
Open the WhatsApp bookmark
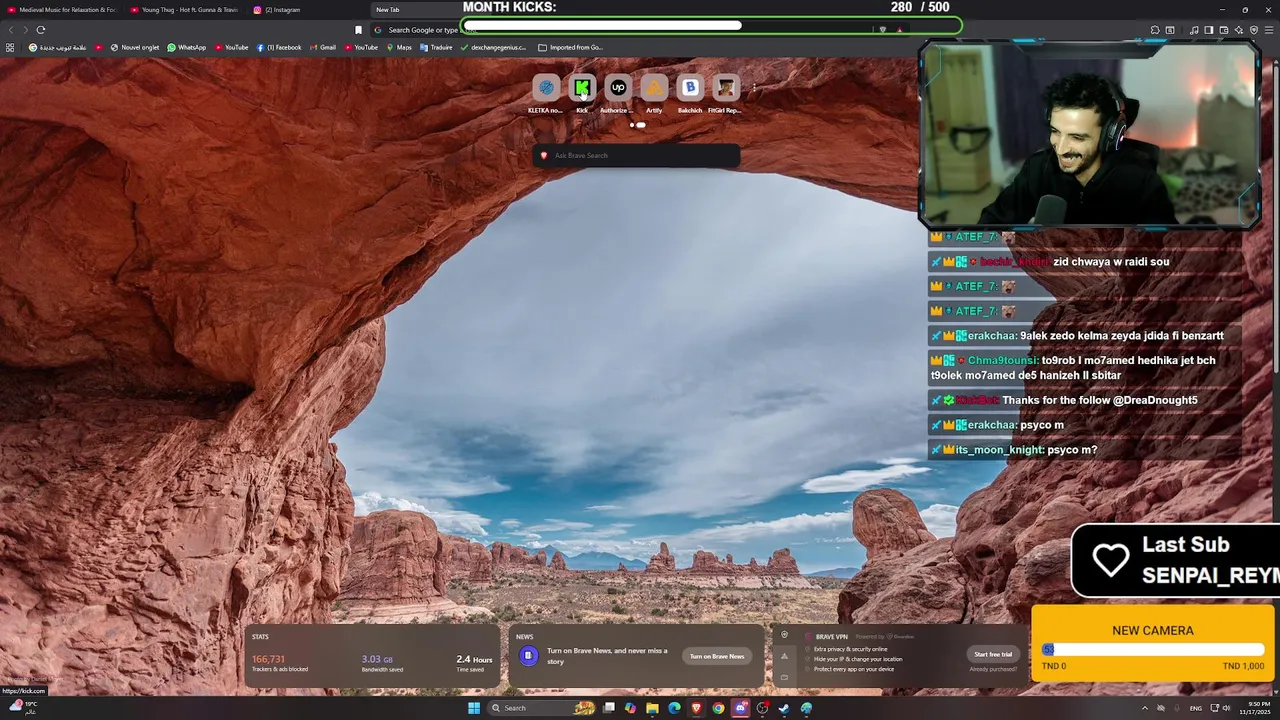click(x=187, y=47)
